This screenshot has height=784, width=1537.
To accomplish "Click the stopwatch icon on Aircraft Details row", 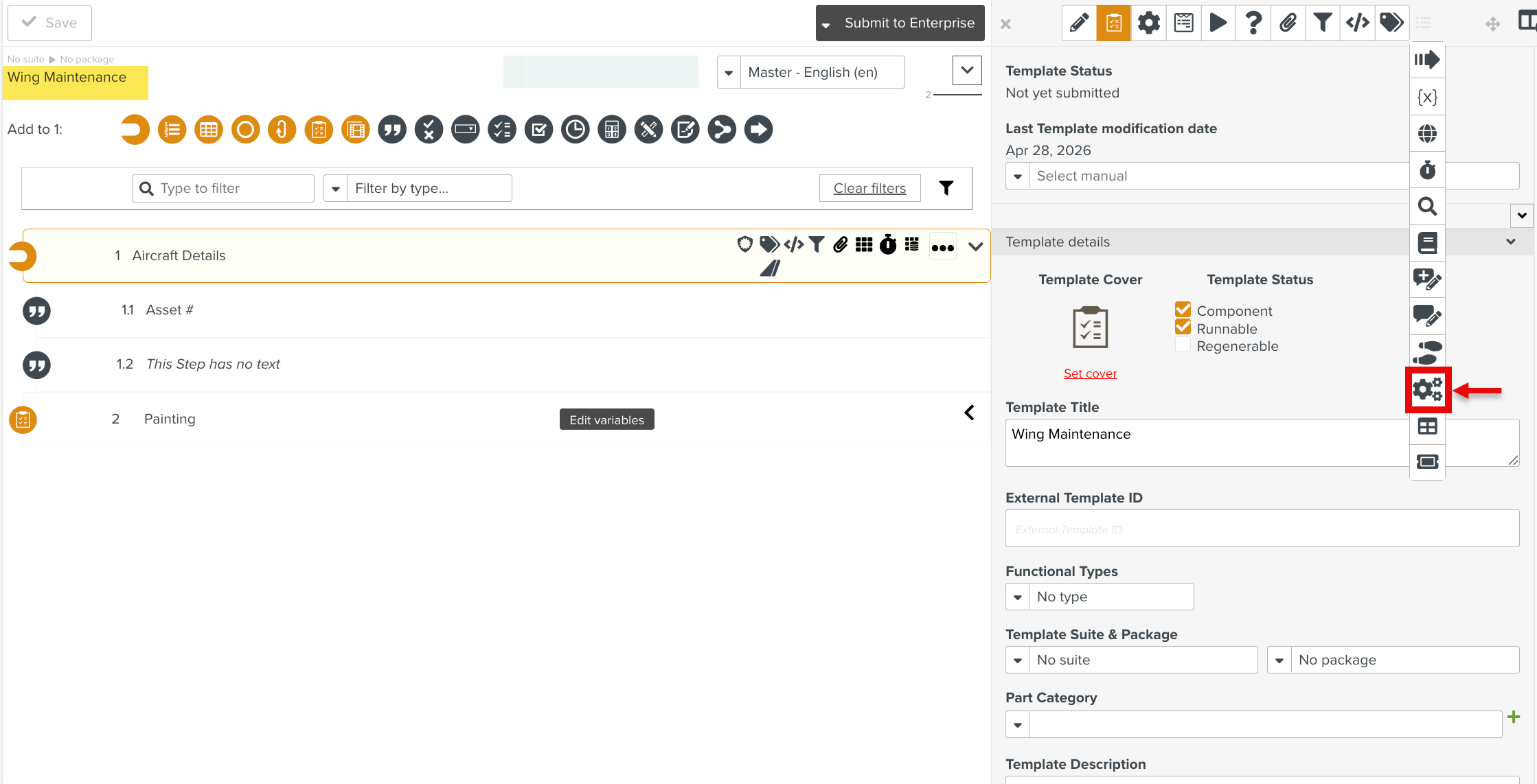I will pyautogui.click(x=888, y=244).
